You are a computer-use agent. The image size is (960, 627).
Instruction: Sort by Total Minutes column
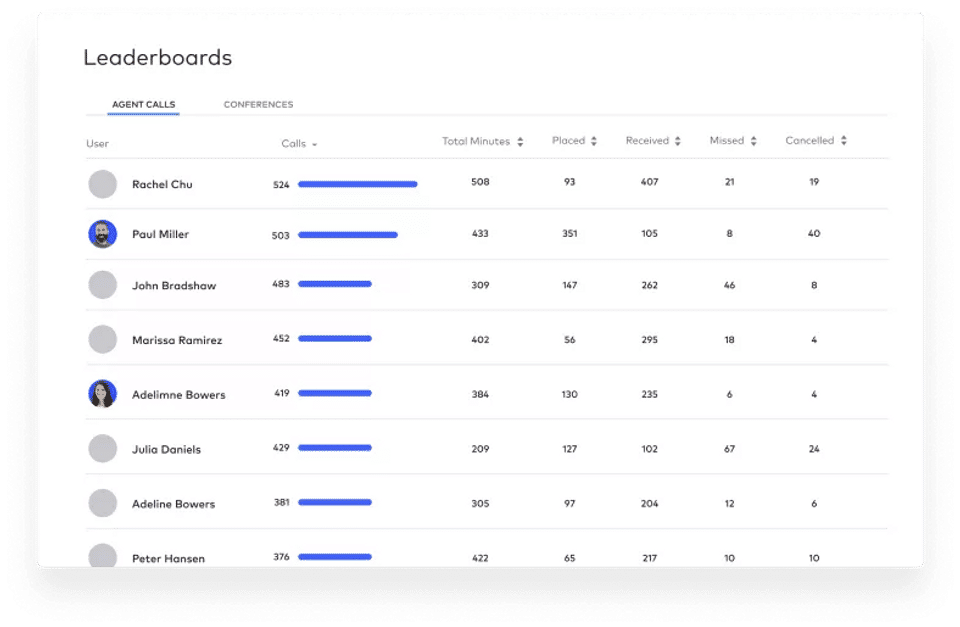[x=520, y=142]
